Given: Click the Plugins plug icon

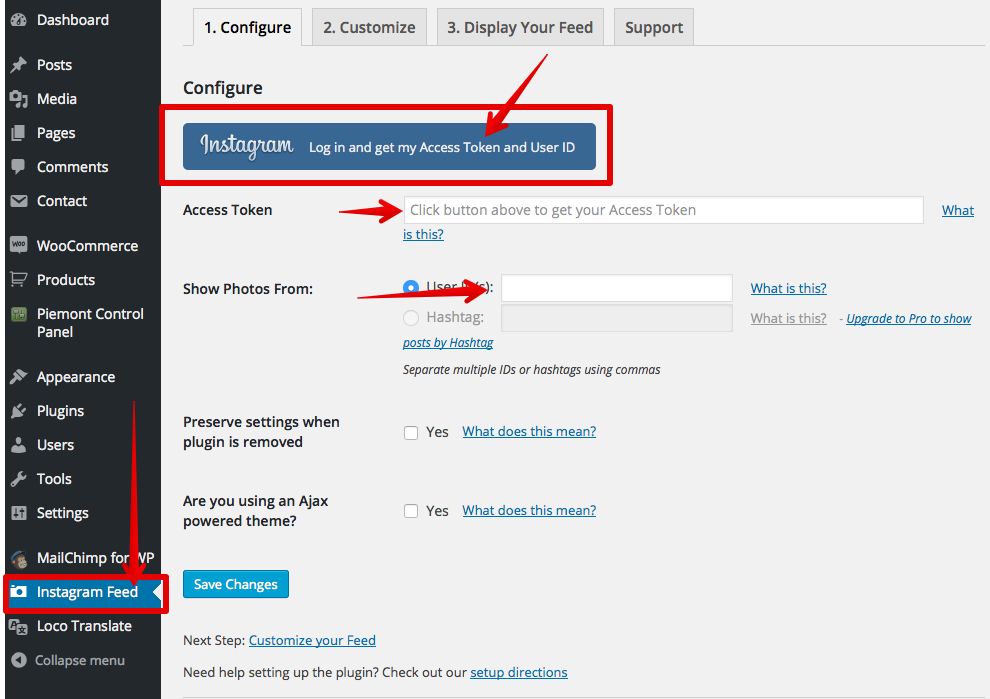Looking at the screenshot, I should click(x=18, y=411).
